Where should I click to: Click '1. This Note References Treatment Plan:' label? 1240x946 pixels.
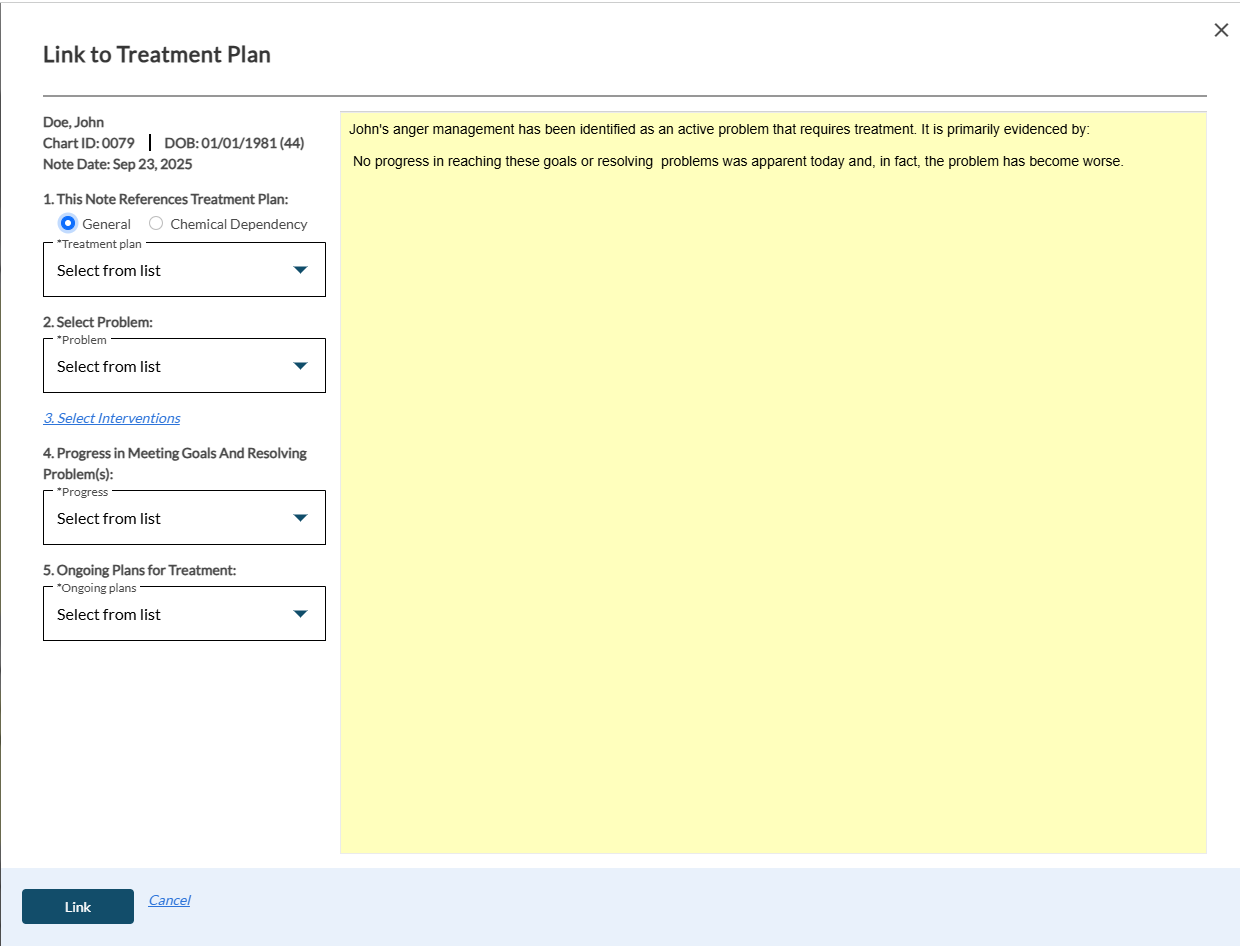[165, 199]
